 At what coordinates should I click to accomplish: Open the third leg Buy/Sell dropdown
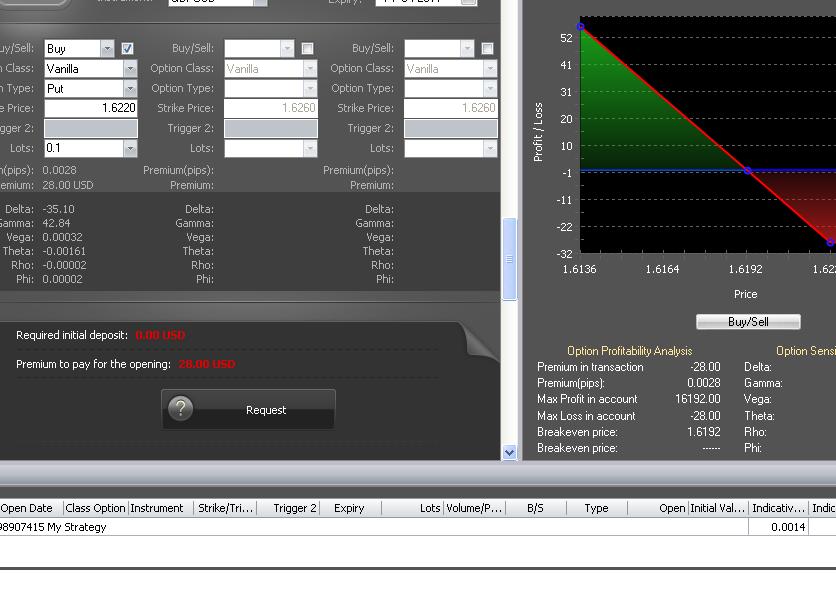[467, 49]
